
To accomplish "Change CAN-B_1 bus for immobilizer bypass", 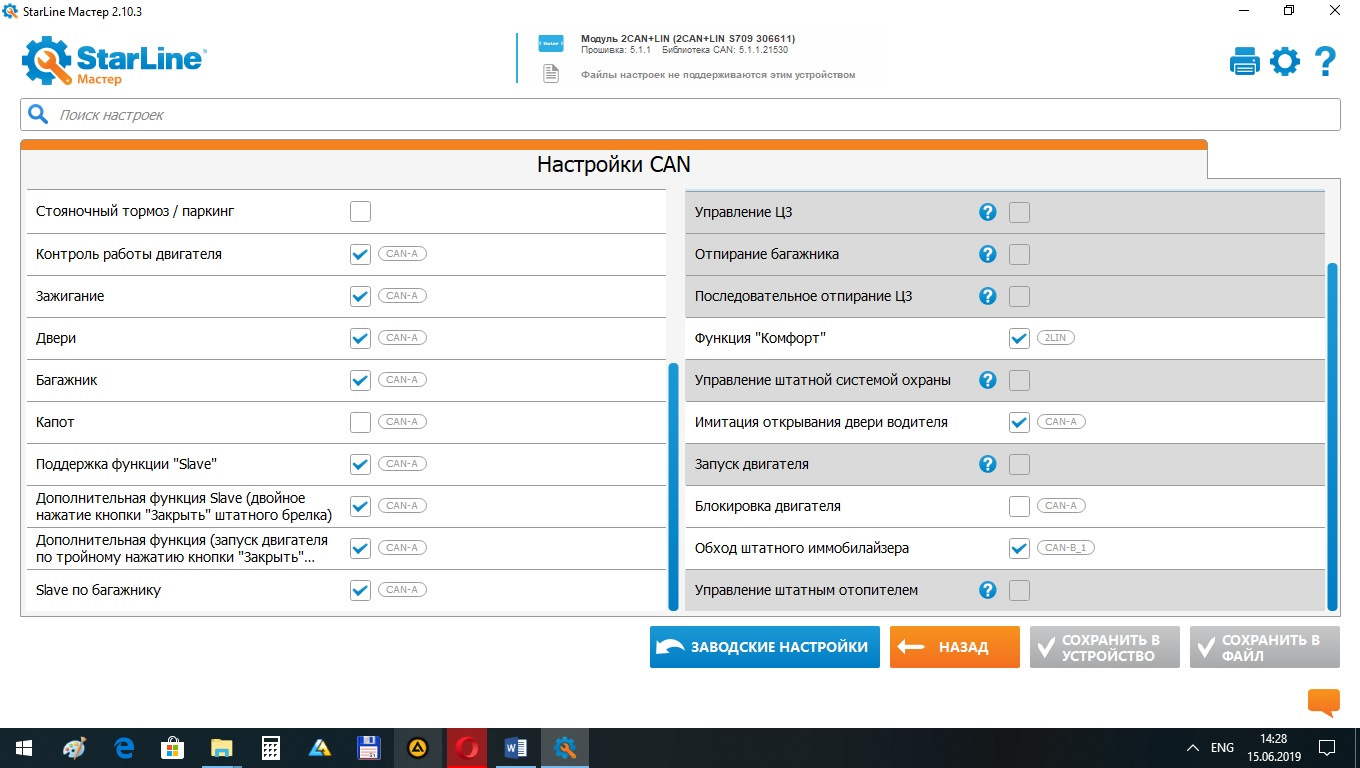I will click(1067, 548).
